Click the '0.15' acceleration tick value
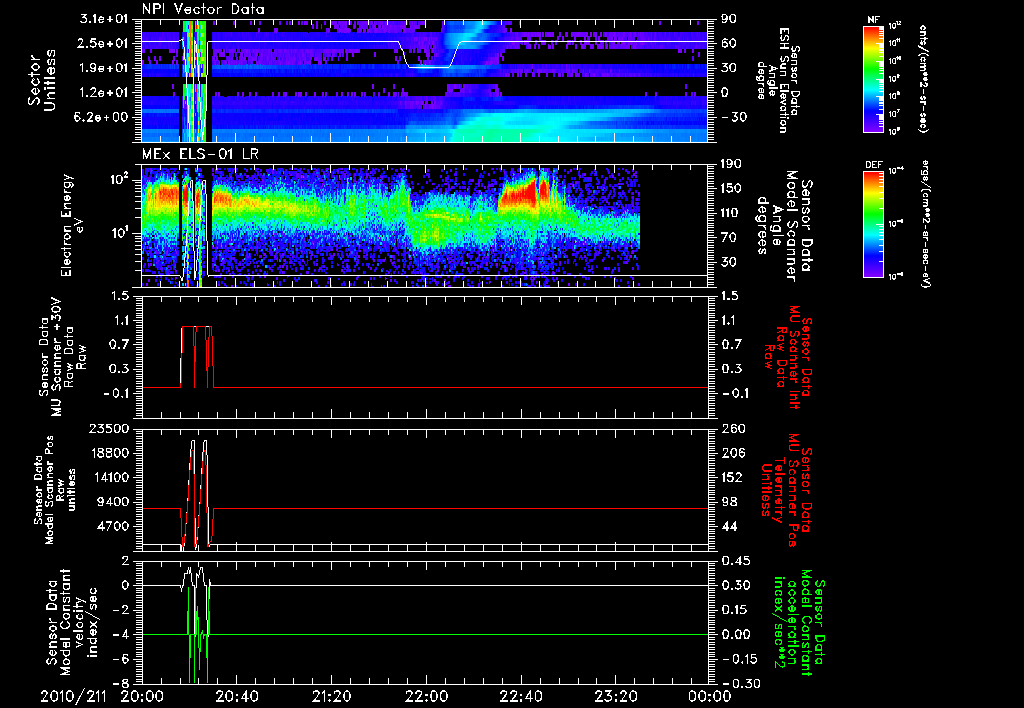Image resolution: width=1024 pixels, height=708 pixels. [x=736, y=610]
